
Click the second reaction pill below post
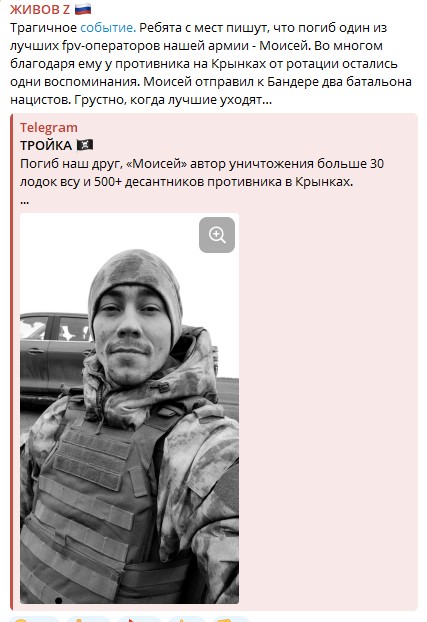[88, 619]
